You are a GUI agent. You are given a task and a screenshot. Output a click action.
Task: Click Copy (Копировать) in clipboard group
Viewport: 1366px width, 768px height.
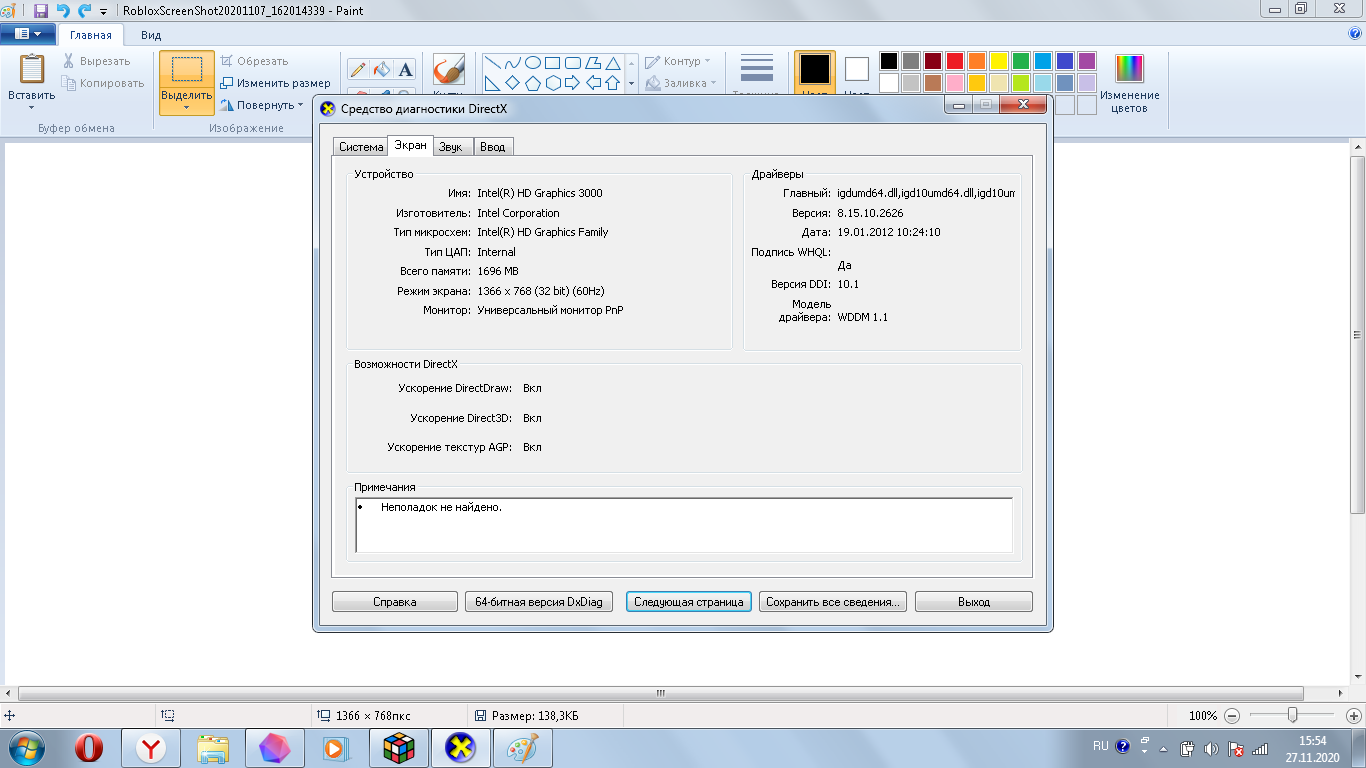pos(103,83)
